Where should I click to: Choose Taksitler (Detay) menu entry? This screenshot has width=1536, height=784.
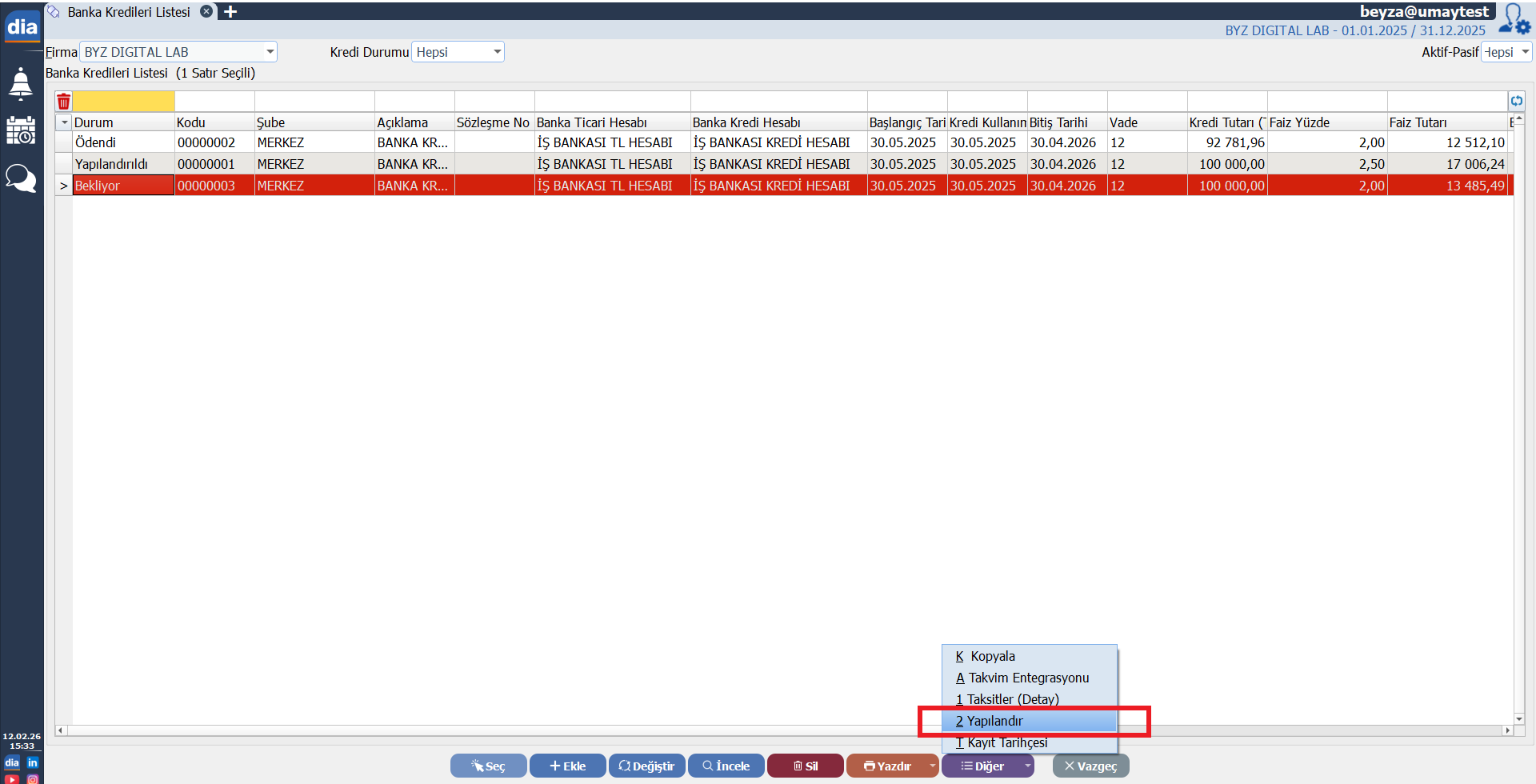click(1012, 699)
